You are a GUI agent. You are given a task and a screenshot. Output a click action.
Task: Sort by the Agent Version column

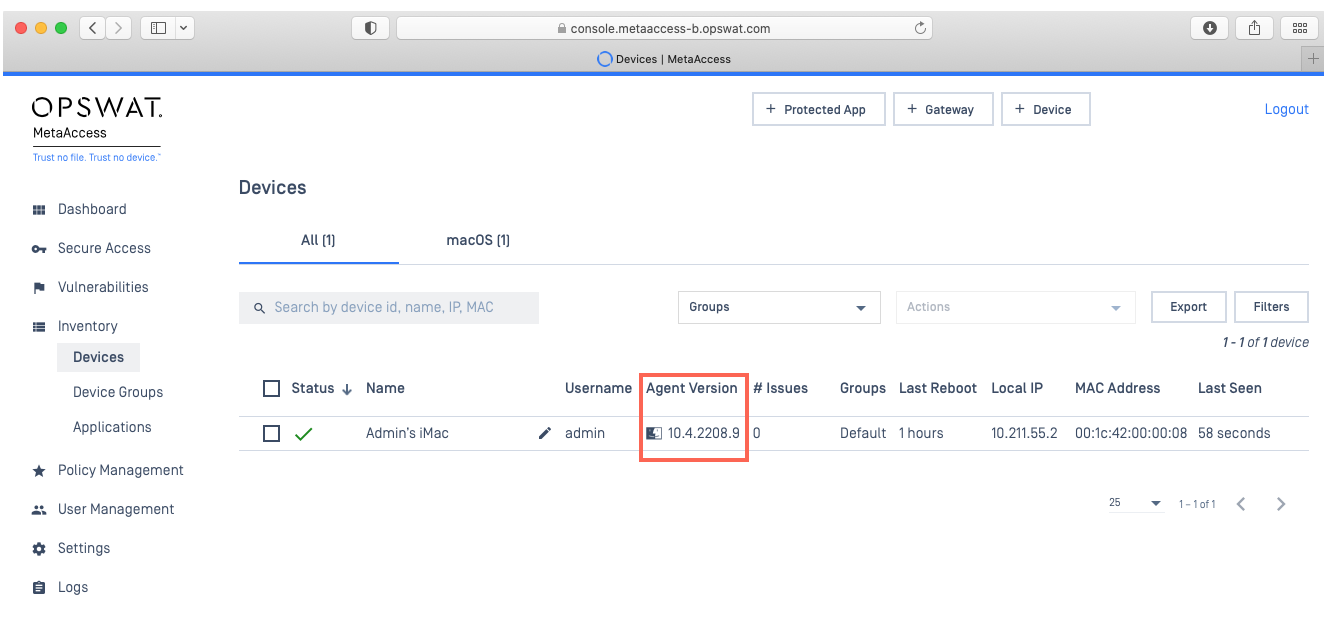692,388
